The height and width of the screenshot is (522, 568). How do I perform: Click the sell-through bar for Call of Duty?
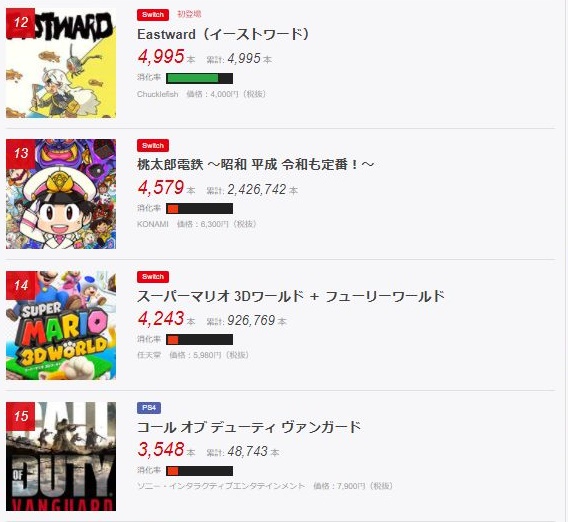click(200, 471)
